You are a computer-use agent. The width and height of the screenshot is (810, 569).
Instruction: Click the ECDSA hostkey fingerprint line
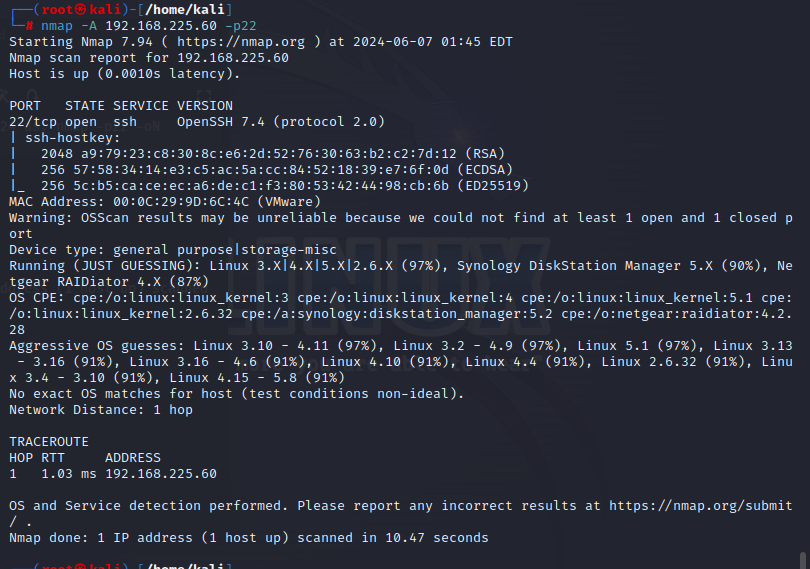click(x=277, y=170)
